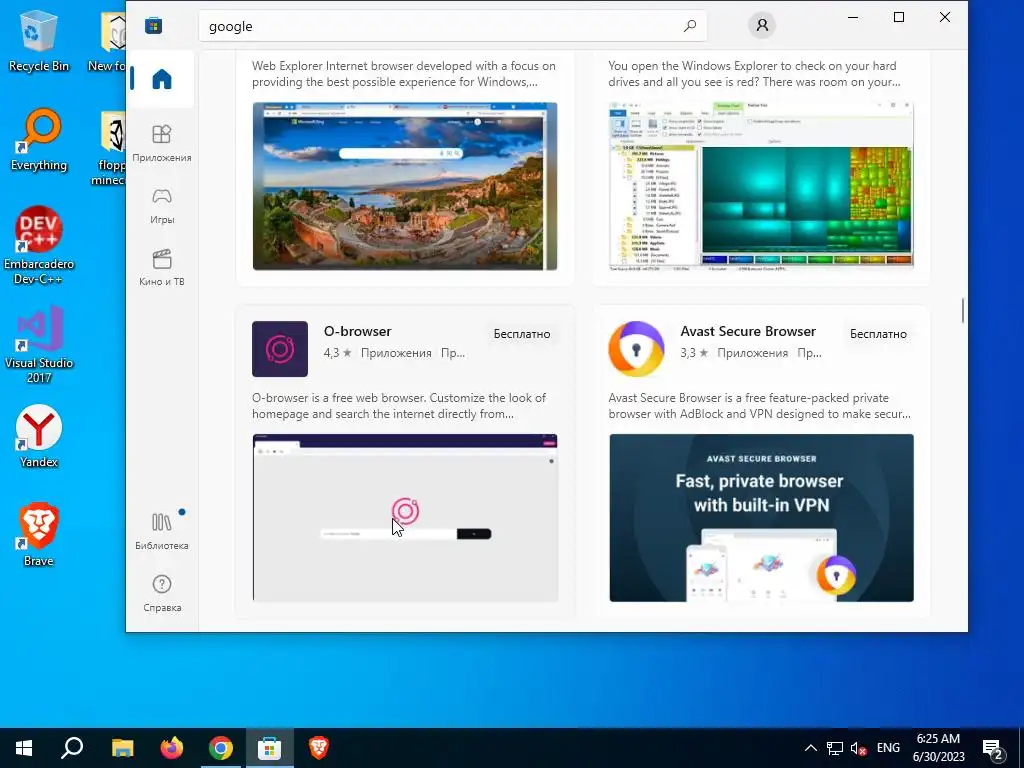
Task: Click the 3,3 star rating of Avast
Action: 694,353
